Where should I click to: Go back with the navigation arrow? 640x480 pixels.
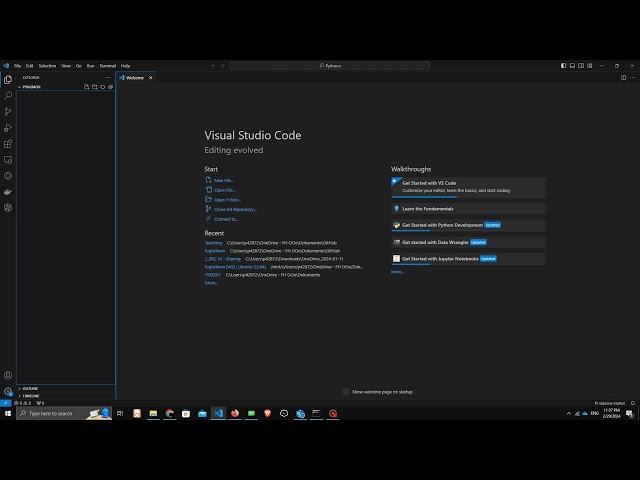point(213,66)
